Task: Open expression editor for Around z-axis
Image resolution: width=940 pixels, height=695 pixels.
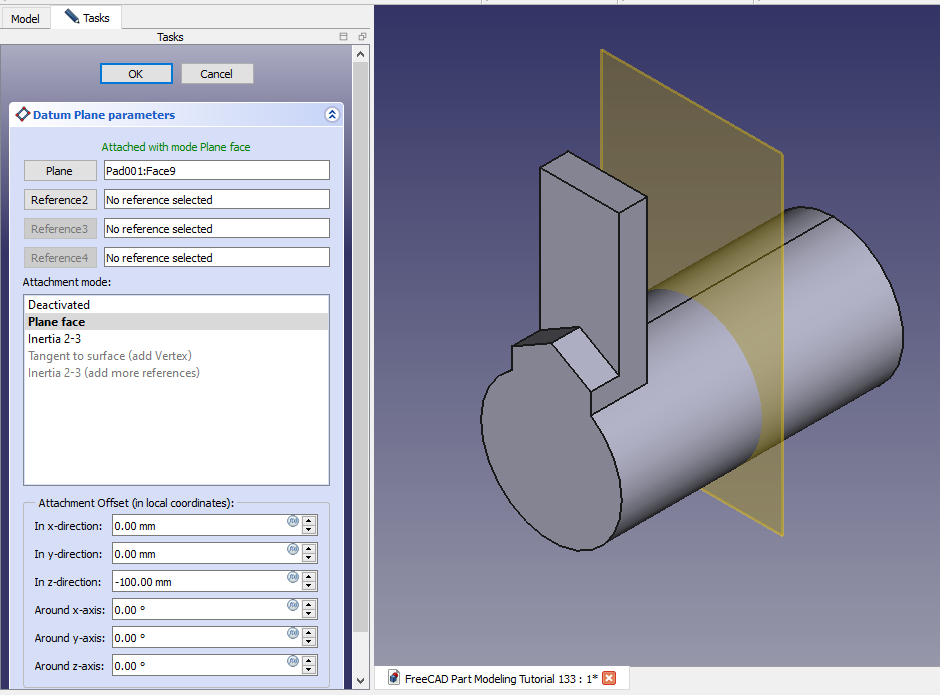Action: coord(292,661)
